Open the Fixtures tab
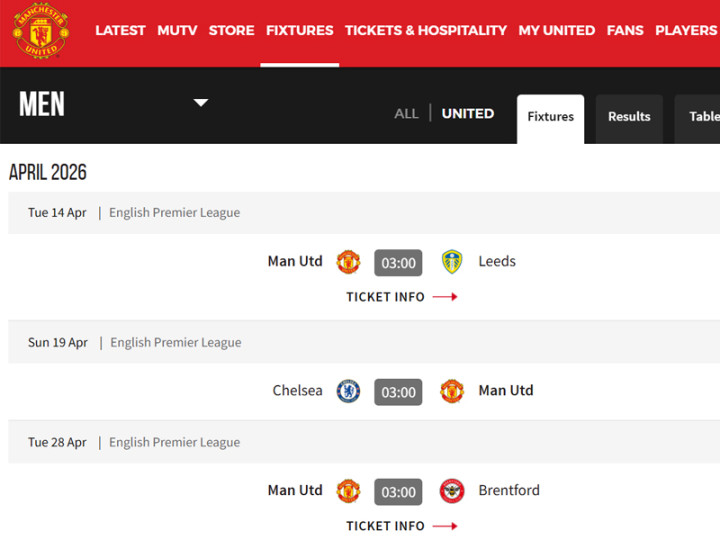The image size is (720, 540). [550, 117]
